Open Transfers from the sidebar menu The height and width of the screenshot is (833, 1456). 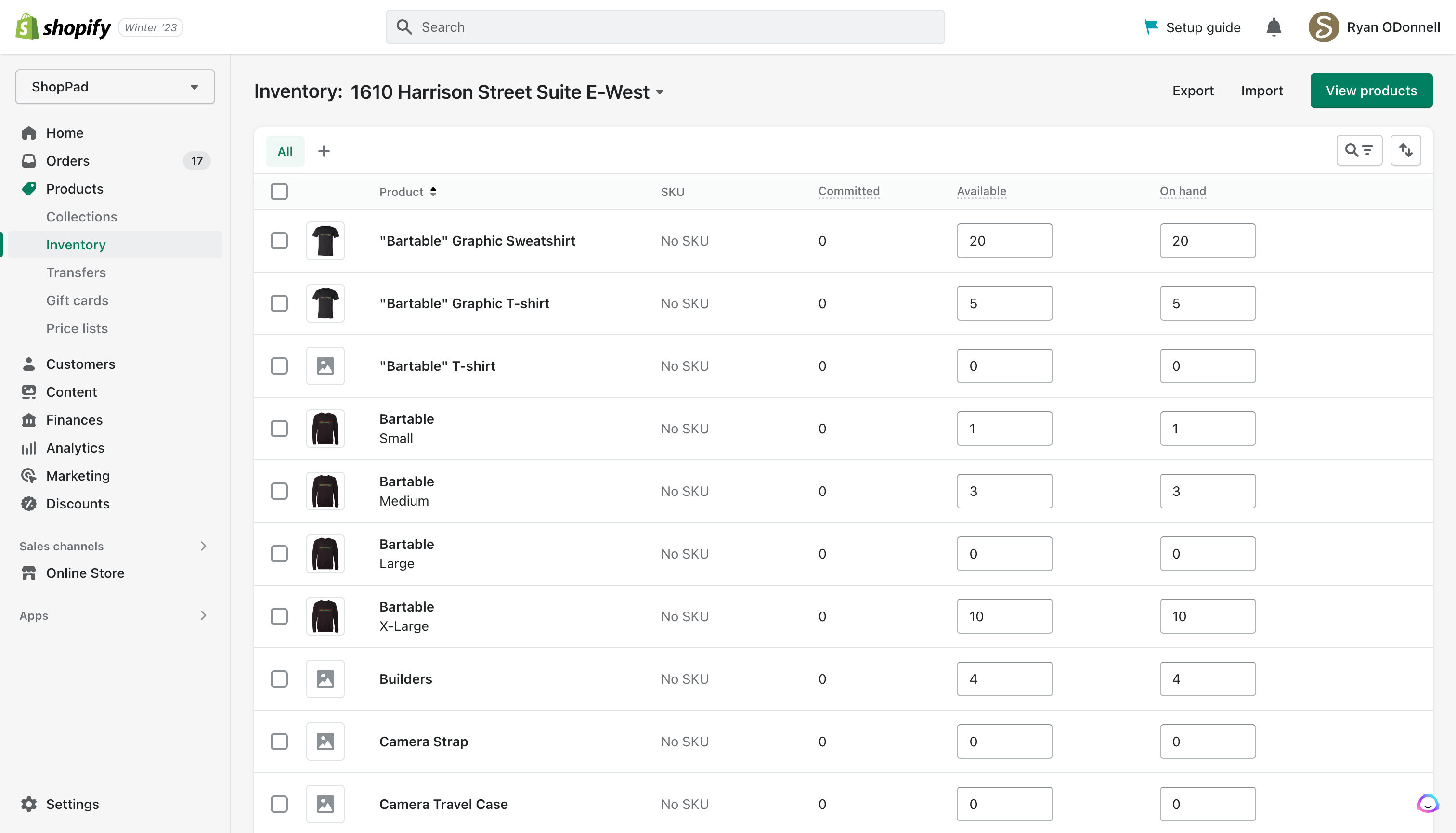tap(76, 273)
